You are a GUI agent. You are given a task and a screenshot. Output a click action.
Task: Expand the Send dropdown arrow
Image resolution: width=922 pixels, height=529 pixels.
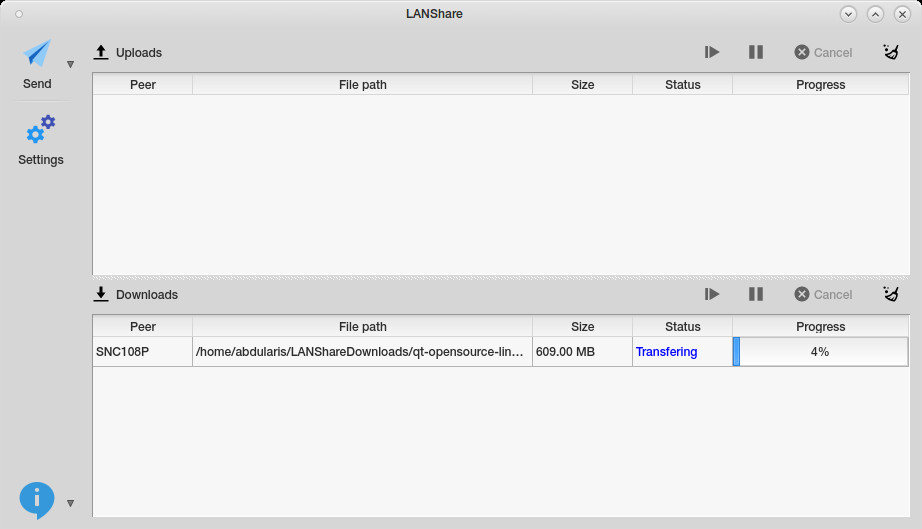click(71, 65)
